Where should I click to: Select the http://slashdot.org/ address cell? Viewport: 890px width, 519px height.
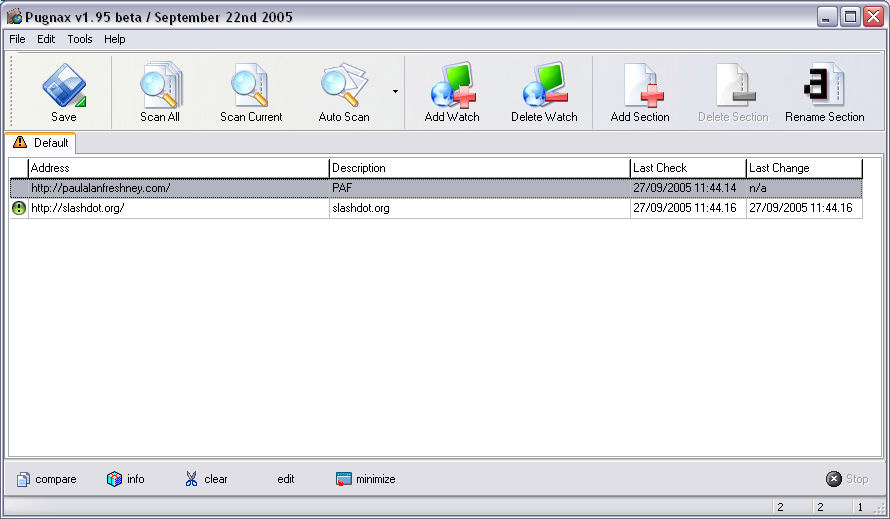[x=179, y=208]
